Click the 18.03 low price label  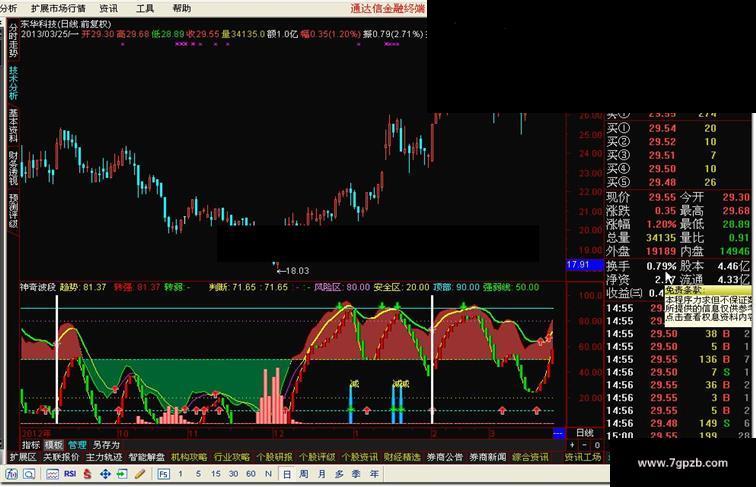pyautogui.click(x=297, y=271)
